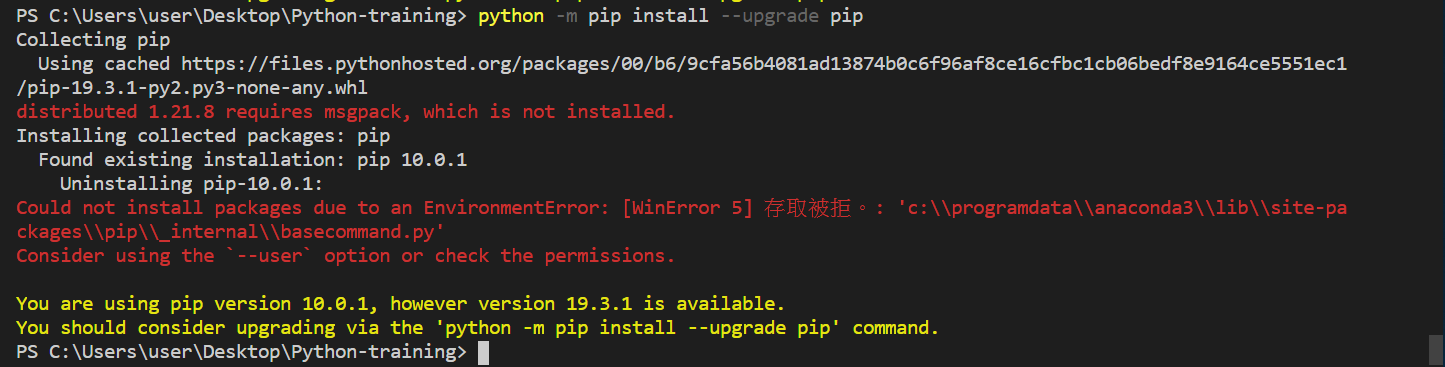This screenshot has height=367, width=1445.
Task: Click "Found existing installation: pip 10.0.1" text
Action: click(x=253, y=160)
